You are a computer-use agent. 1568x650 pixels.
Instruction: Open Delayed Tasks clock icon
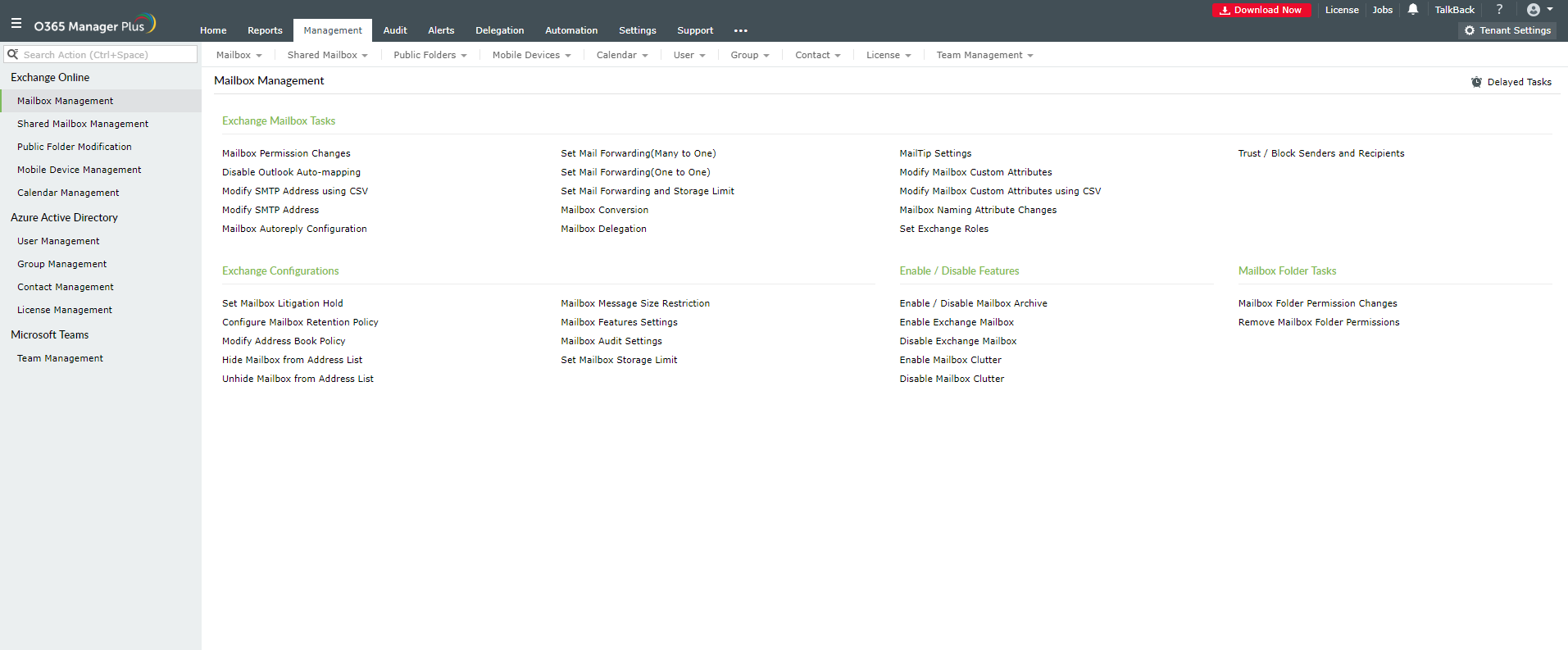click(x=1476, y=82)
